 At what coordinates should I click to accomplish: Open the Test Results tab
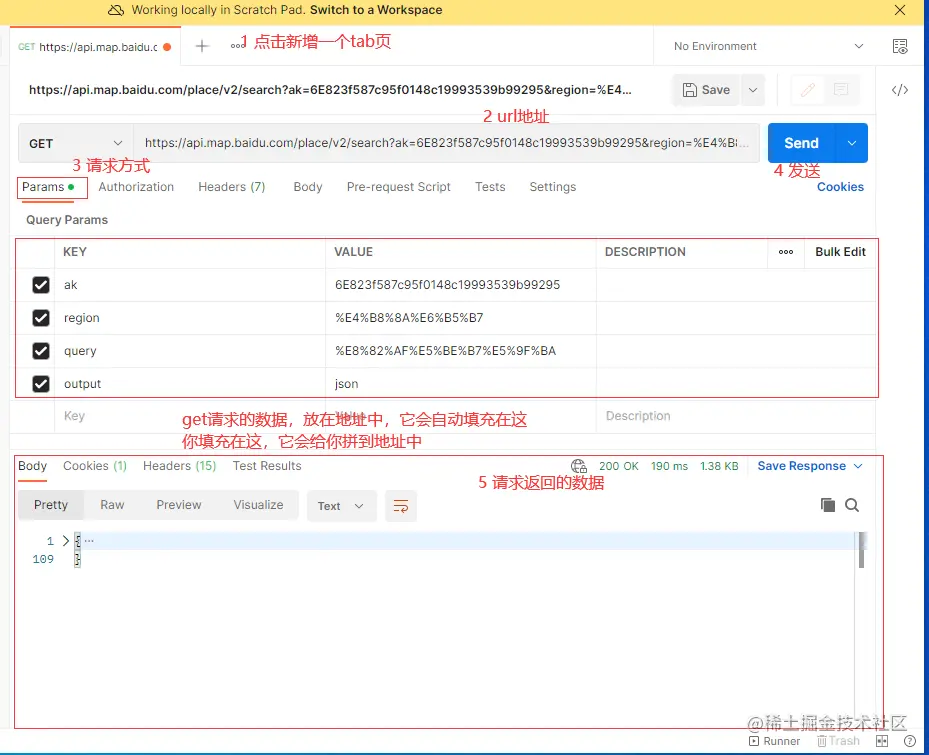click(267, 466)
